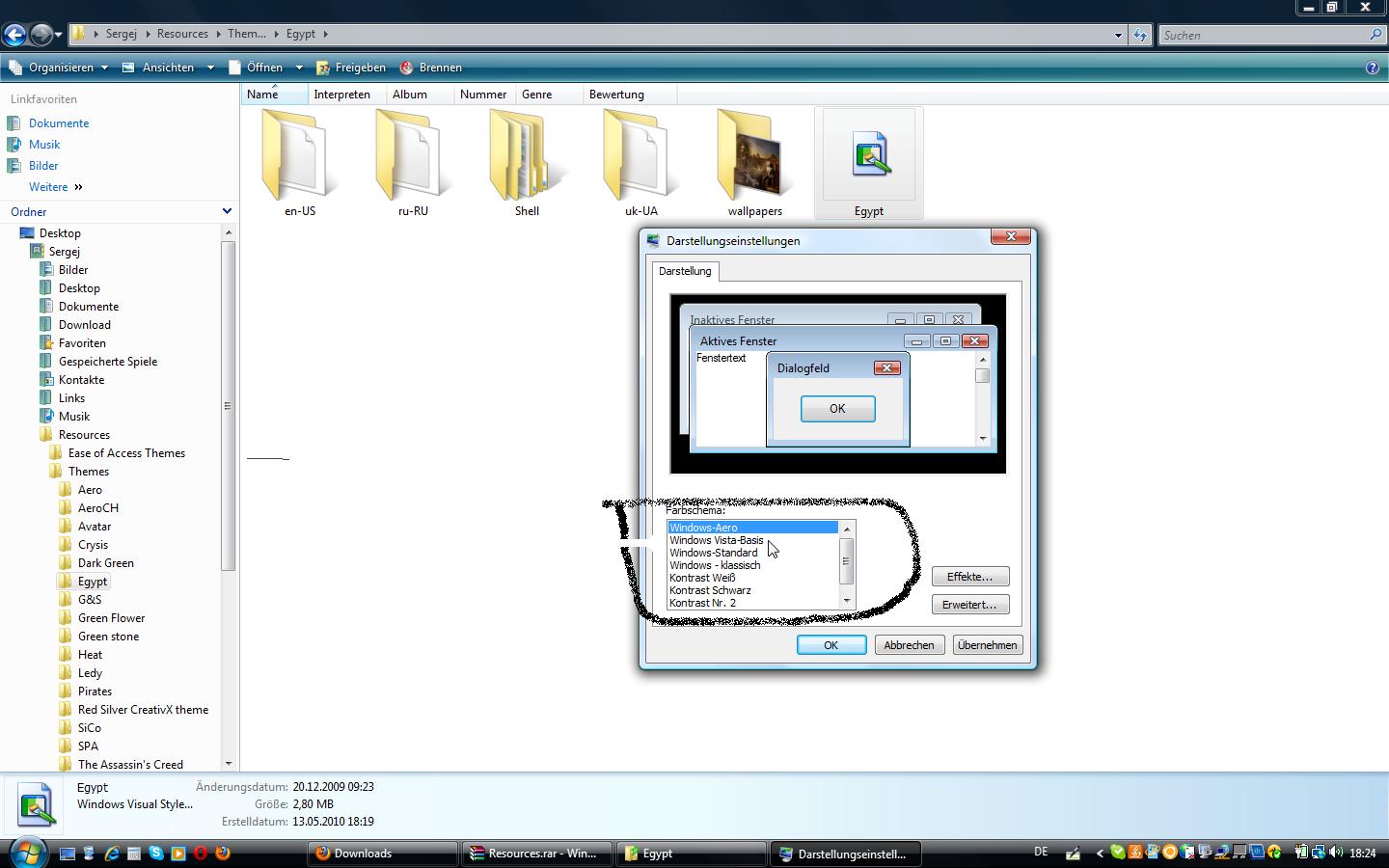This screenshot has height=868, width=1389.
Task: Select The Assassin's Creed folder in tree
Action: point(130,765)
